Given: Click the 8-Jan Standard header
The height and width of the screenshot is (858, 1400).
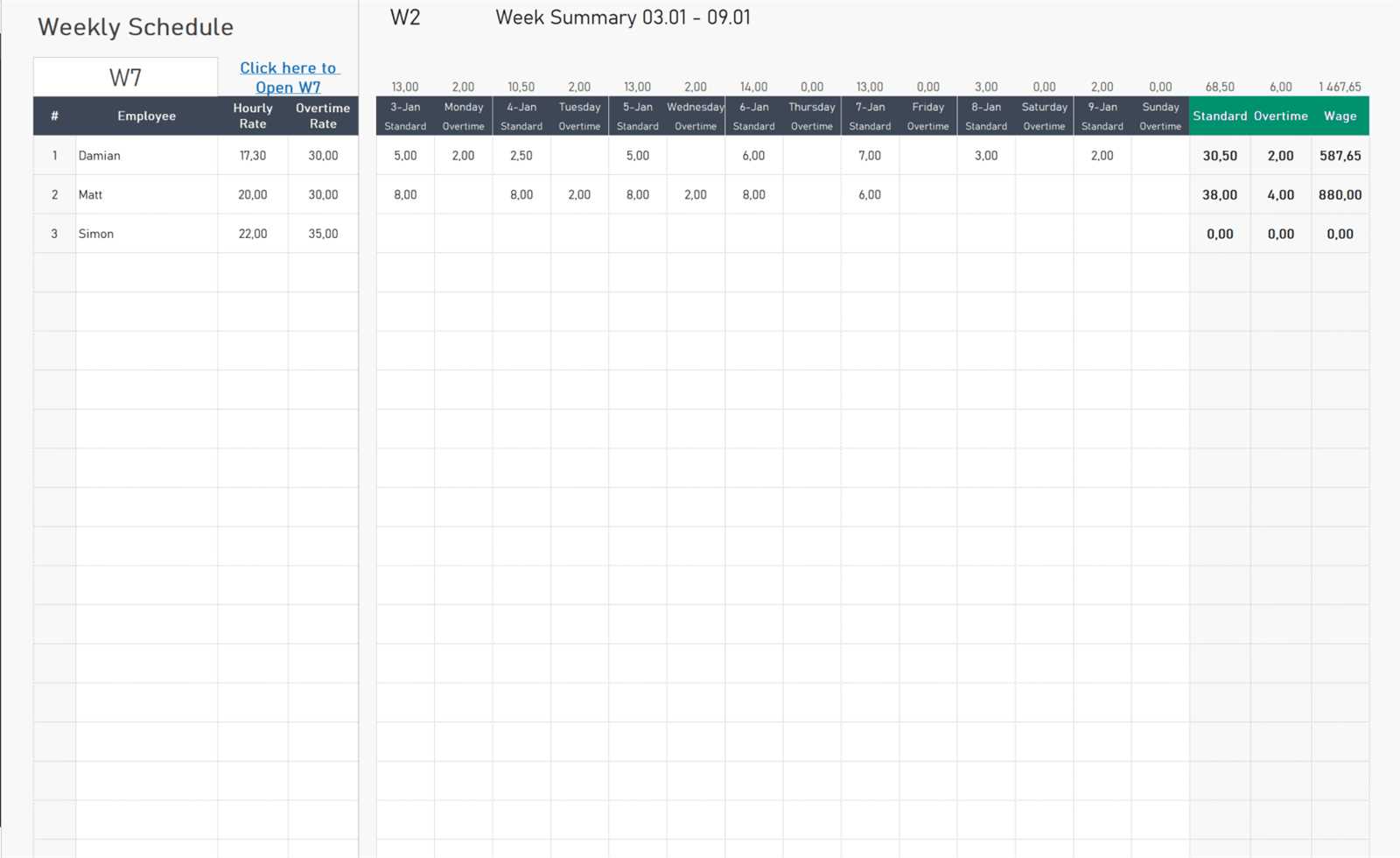Looking at the screenshot, I should pos(986,116).
